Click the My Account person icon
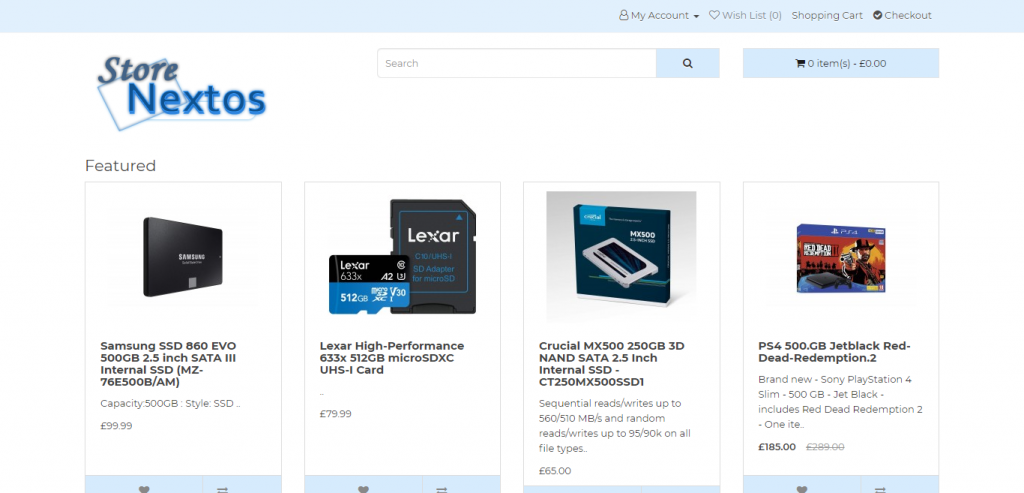This screenshot has width=1024, height=493. point(624,15)
